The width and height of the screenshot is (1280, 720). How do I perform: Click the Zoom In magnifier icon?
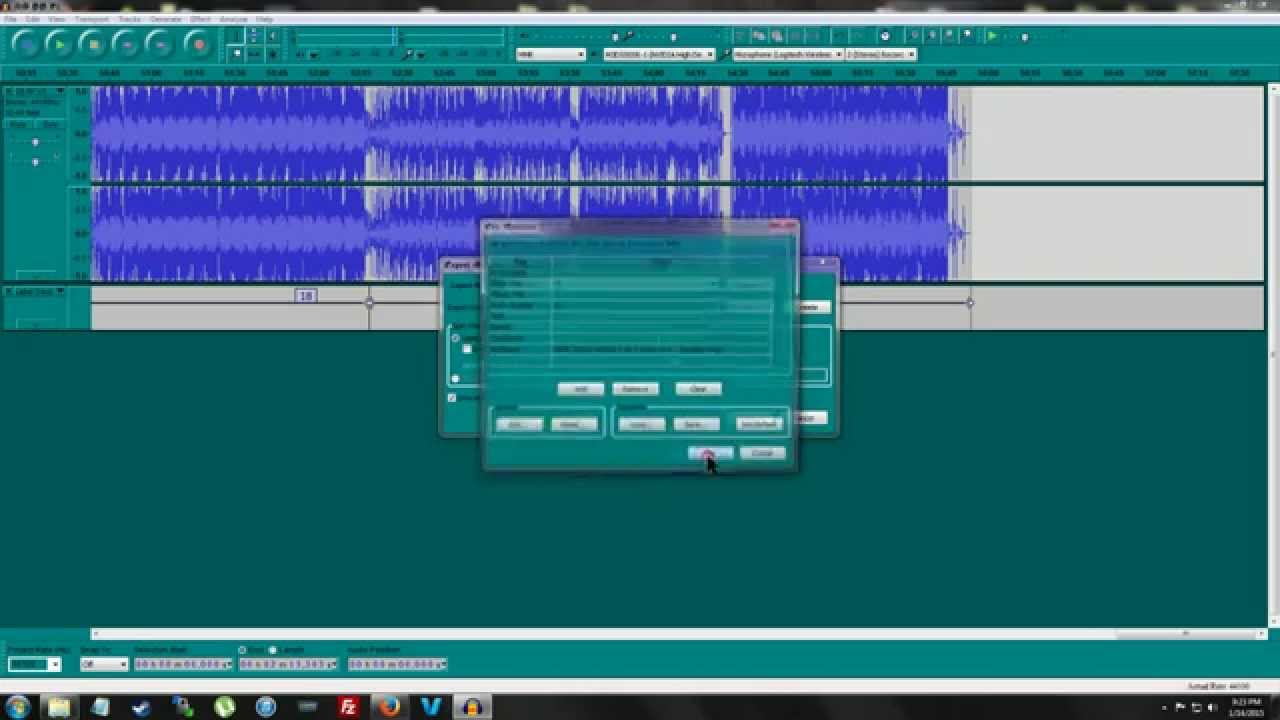tap(914, 36)
